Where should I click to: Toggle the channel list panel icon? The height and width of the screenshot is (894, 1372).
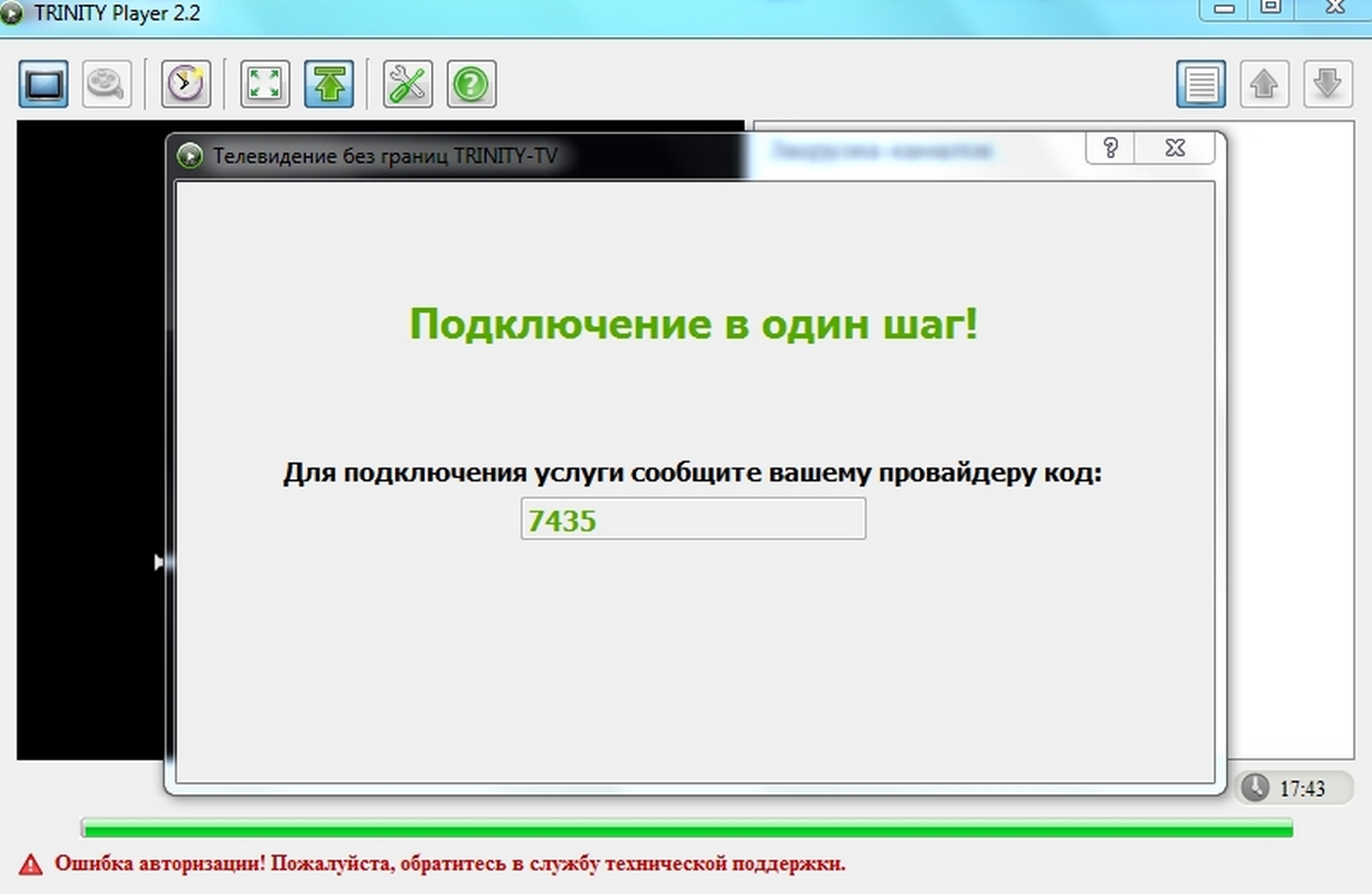pos(1201,84)
